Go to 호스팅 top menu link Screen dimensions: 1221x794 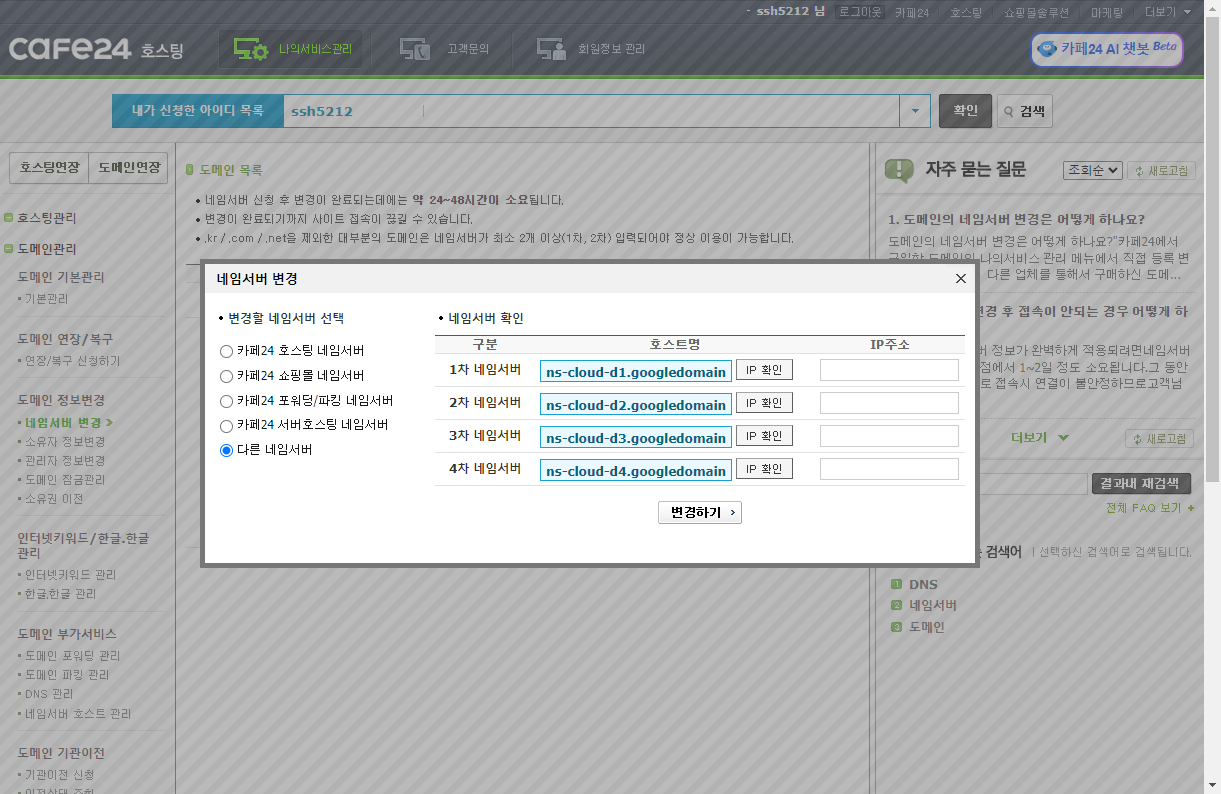point(966,12)
